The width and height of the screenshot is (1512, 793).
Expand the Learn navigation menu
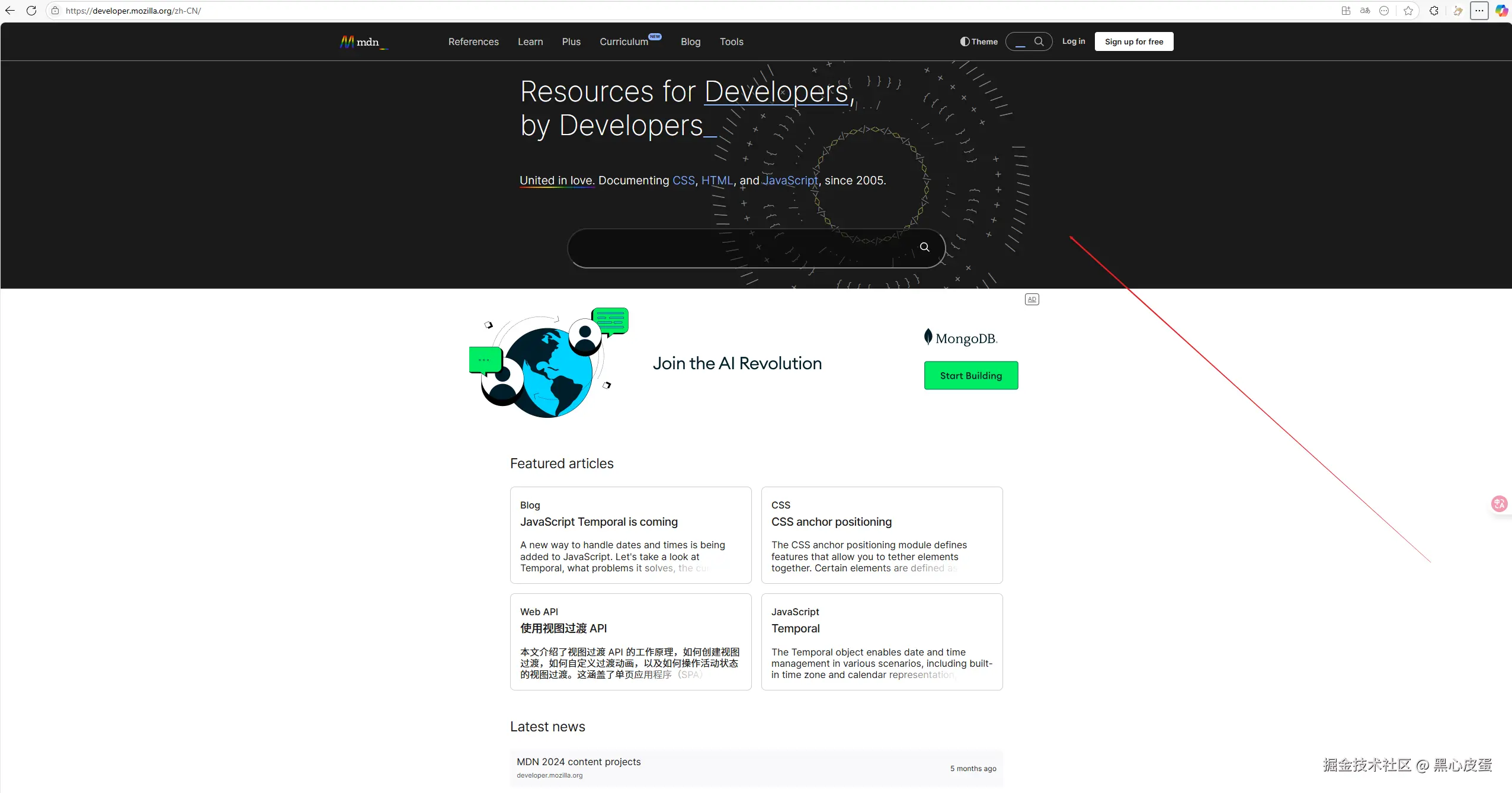[x=530, y=41]
